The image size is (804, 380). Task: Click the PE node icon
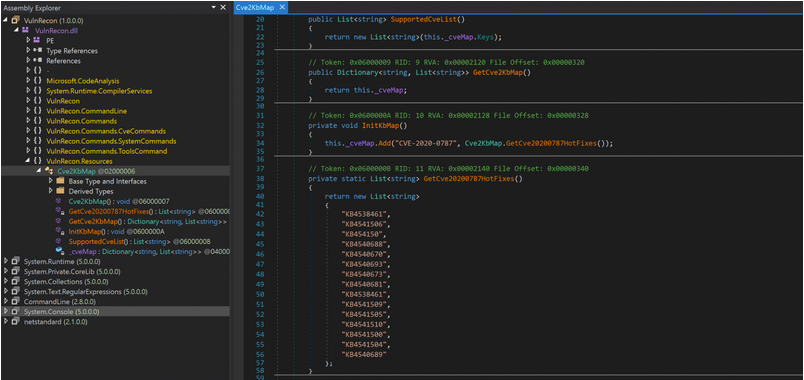click(x=37, y=41)
